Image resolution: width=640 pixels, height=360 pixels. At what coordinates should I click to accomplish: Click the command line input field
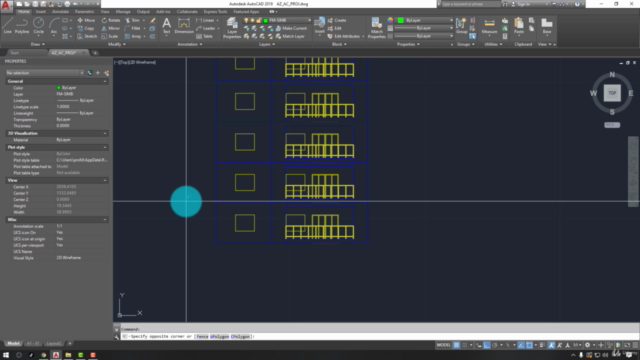(x=380, y=336)
